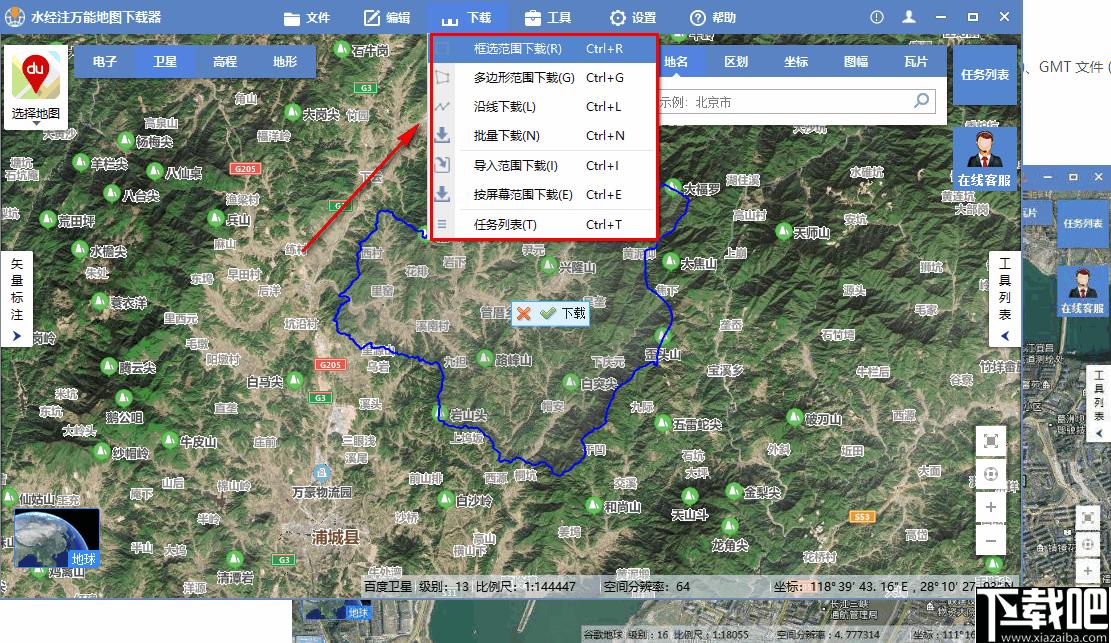Click the 路峰山 mountain marker
The width and height of the screenshot is (1111, 643).
tap(485, 359)
